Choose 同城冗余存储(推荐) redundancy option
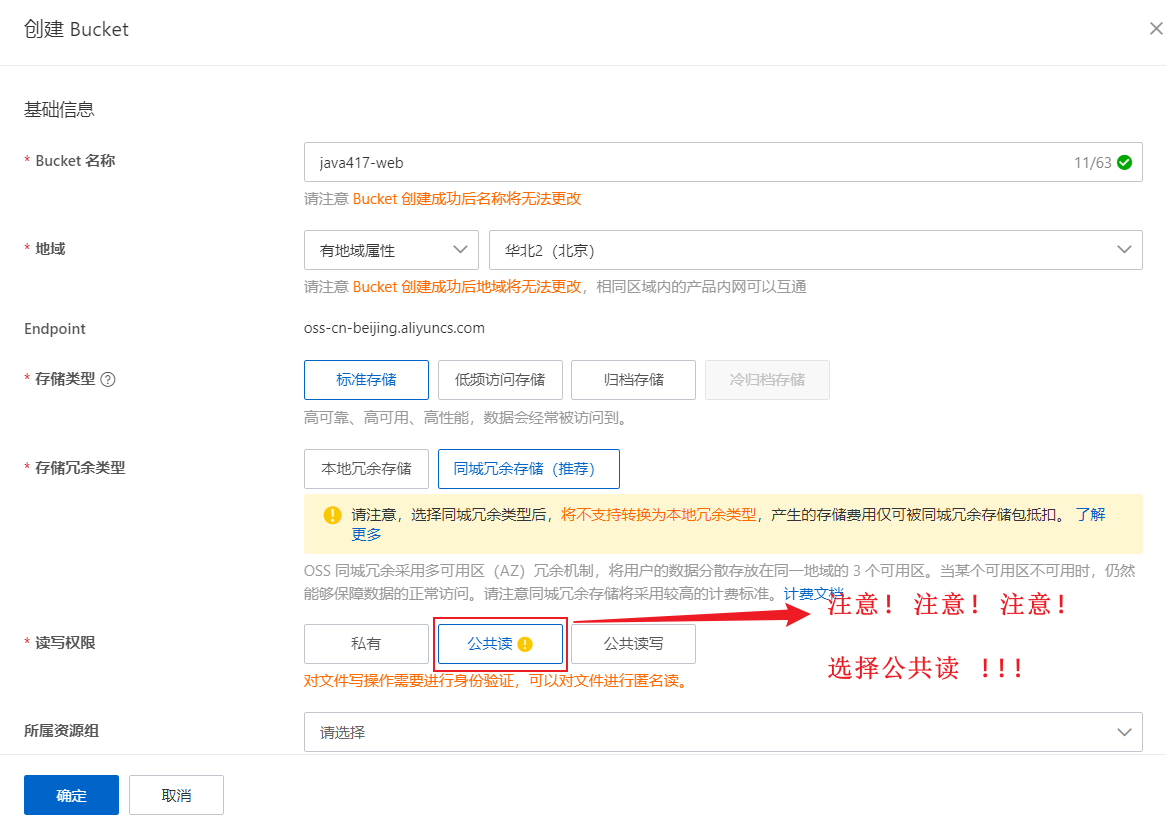The image size is (1166, 826). [x=529, y=469]
